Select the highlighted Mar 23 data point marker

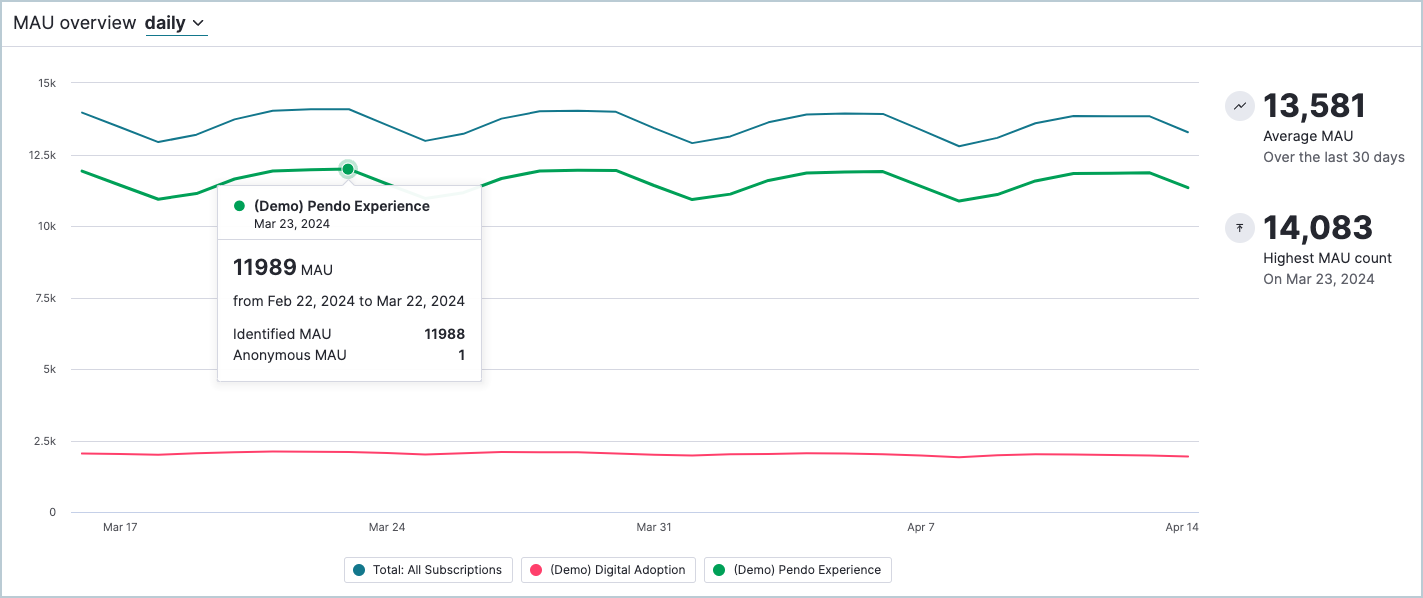(347, 168)
